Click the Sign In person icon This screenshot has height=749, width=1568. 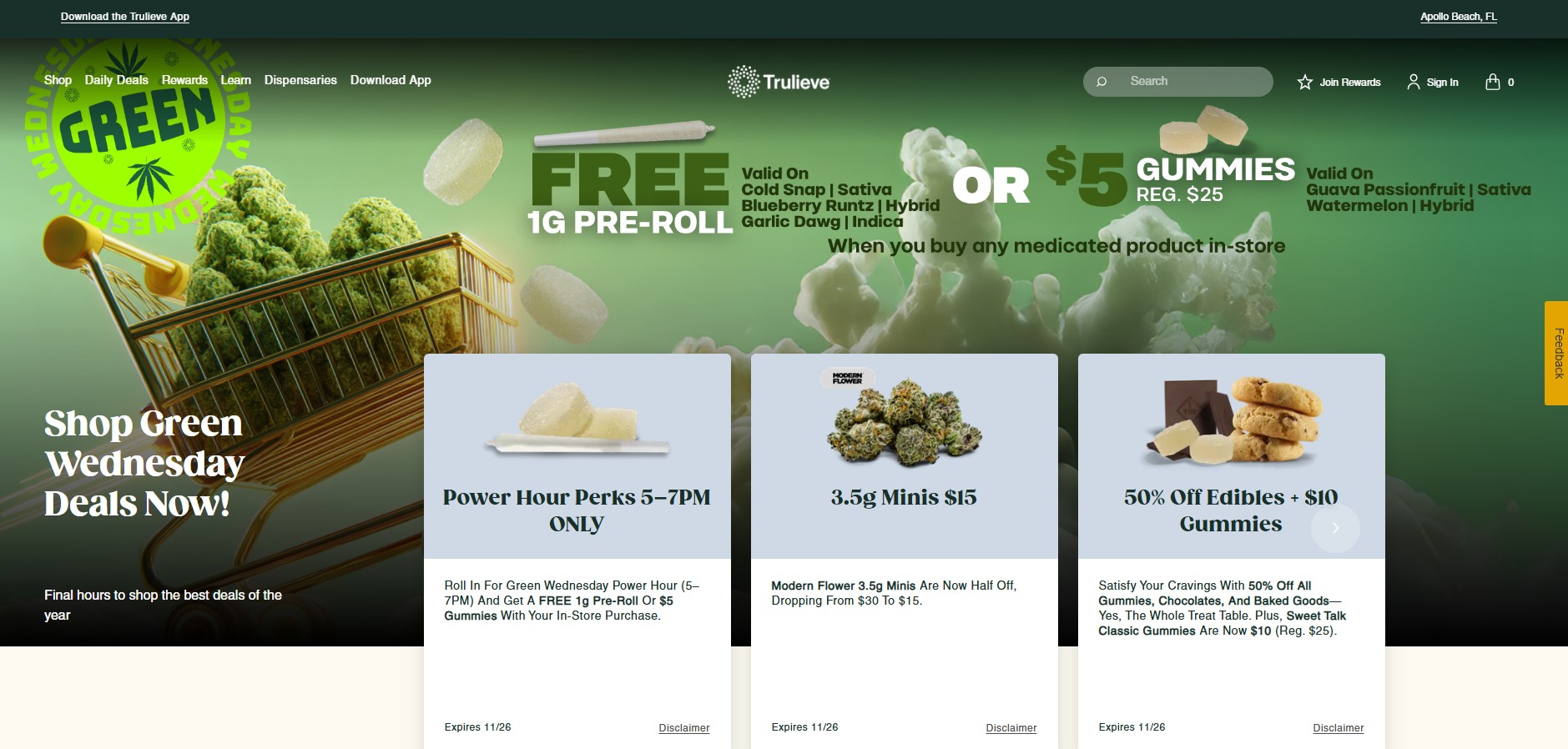1413,82
